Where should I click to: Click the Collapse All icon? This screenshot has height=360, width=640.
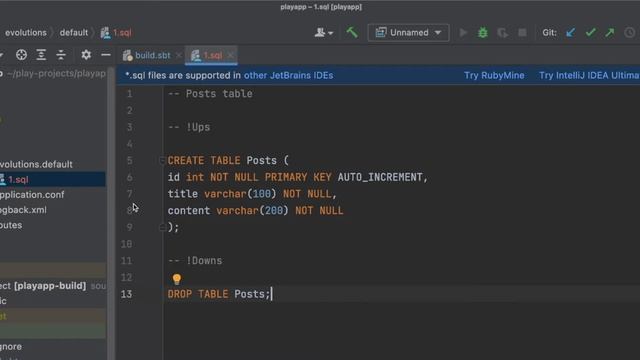pos(61,55)
